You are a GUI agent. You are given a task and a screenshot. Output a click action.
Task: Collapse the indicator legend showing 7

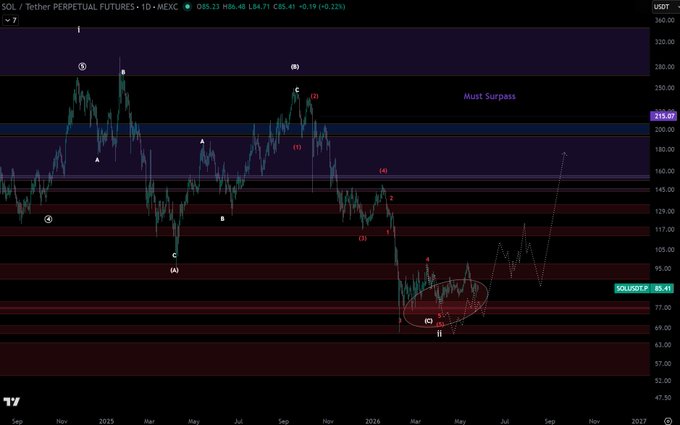pyautogui.click(x=11, y=20)
